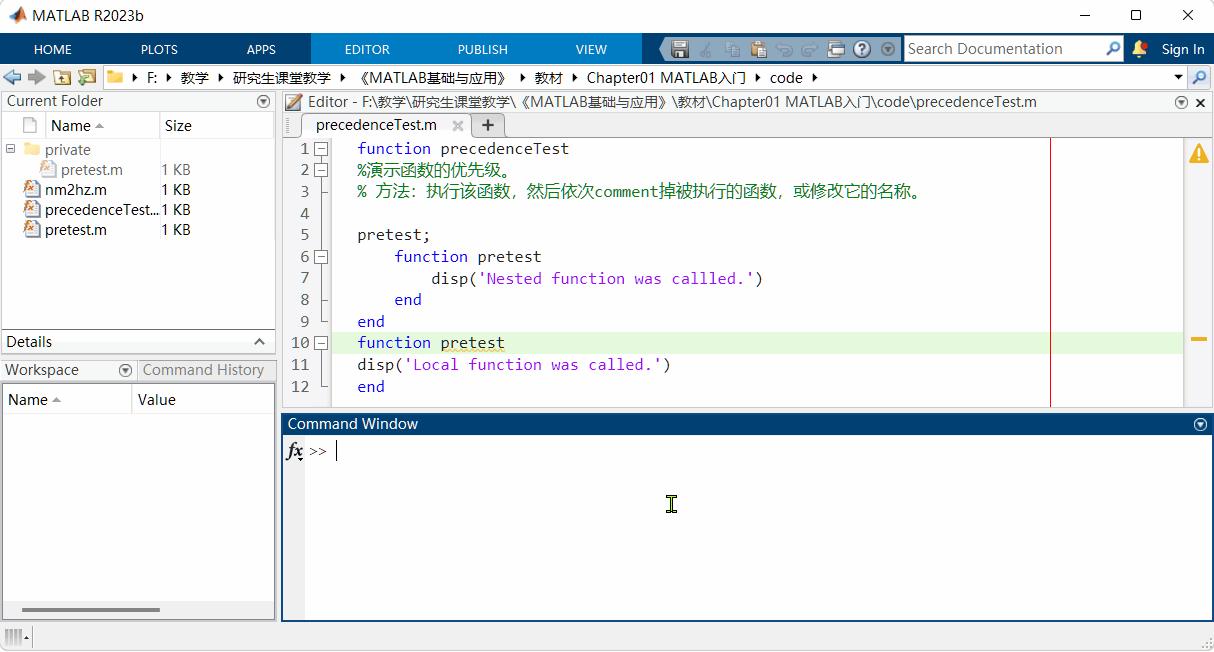Open the Current Folder panel actions menu
This screenshot has height=652, width=1214.
point(262,100)
